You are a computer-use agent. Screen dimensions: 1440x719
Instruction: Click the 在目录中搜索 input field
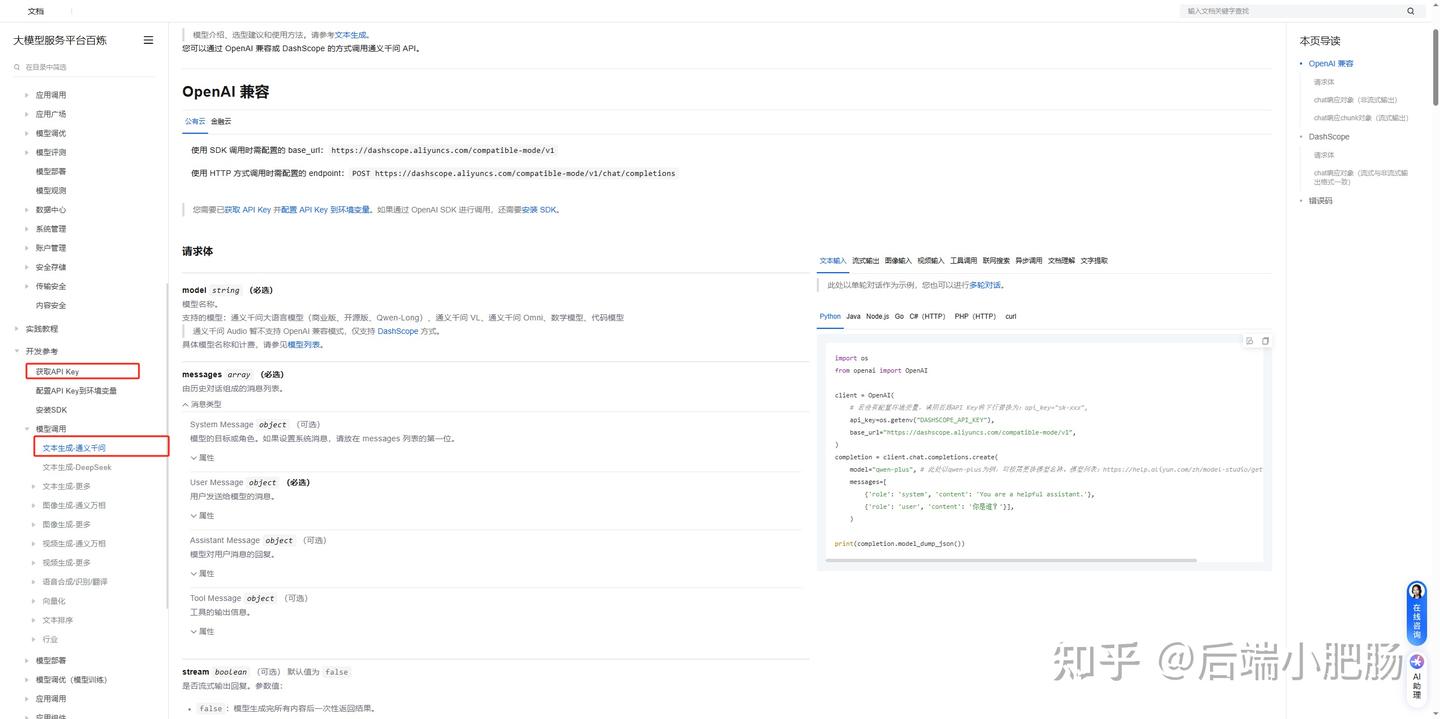pyautogui.click(x=60, y=66)
